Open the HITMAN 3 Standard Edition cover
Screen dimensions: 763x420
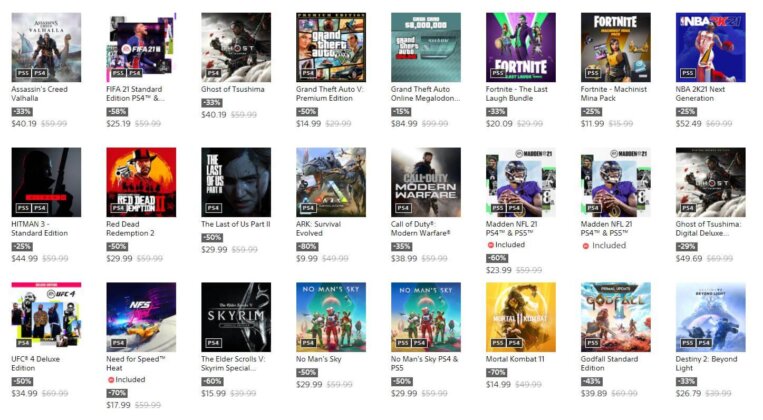pyautogui.click(x=46, y=182)
